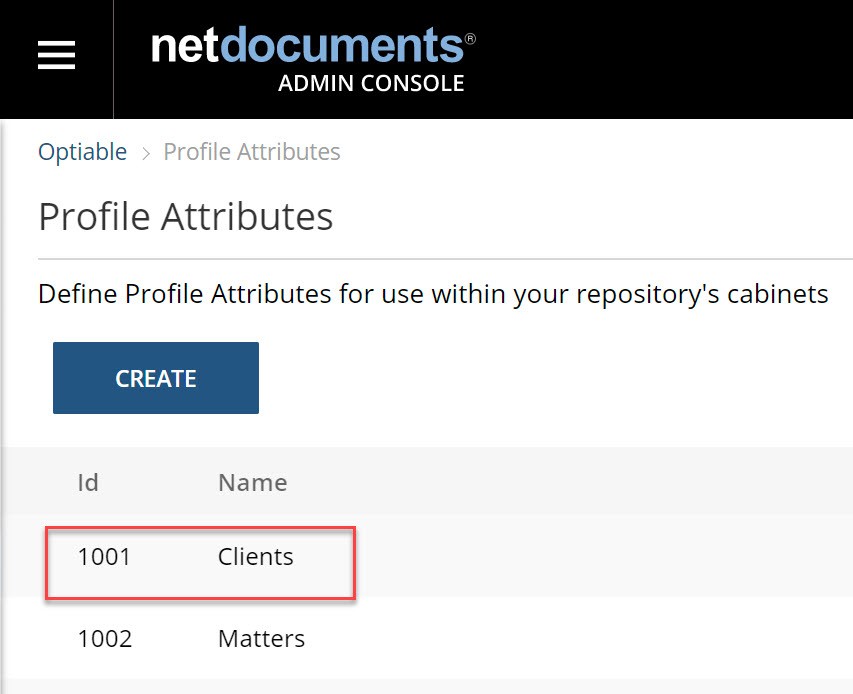
Task: Click empty area of the Matters row
Action: pyautogui.click(x=598, y=639)
